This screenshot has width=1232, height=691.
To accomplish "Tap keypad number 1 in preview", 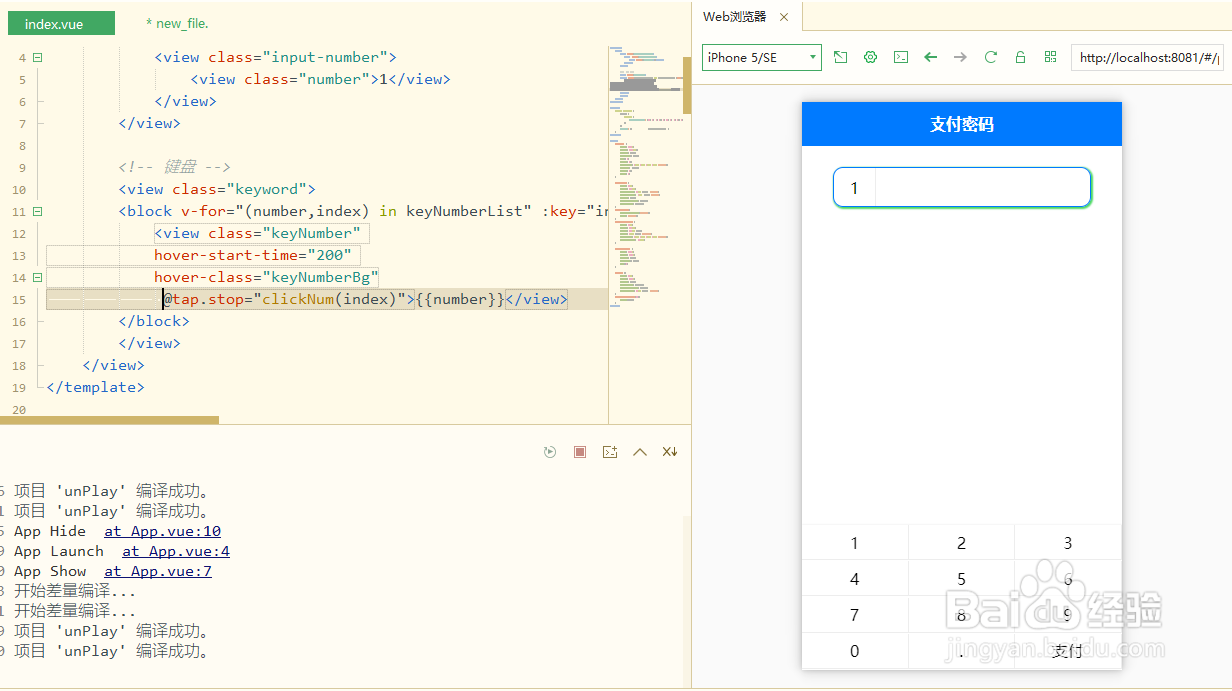I will (855, 543).
